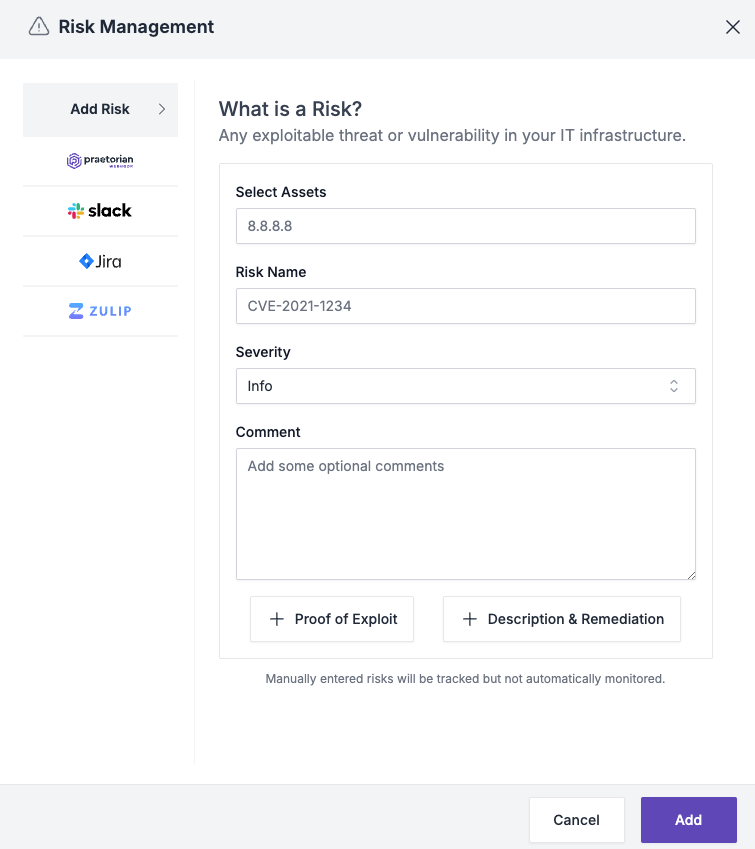Expand the Add Risk section chevron
Image resolution: width=755 pixels, height=849 pixels.
163,109
